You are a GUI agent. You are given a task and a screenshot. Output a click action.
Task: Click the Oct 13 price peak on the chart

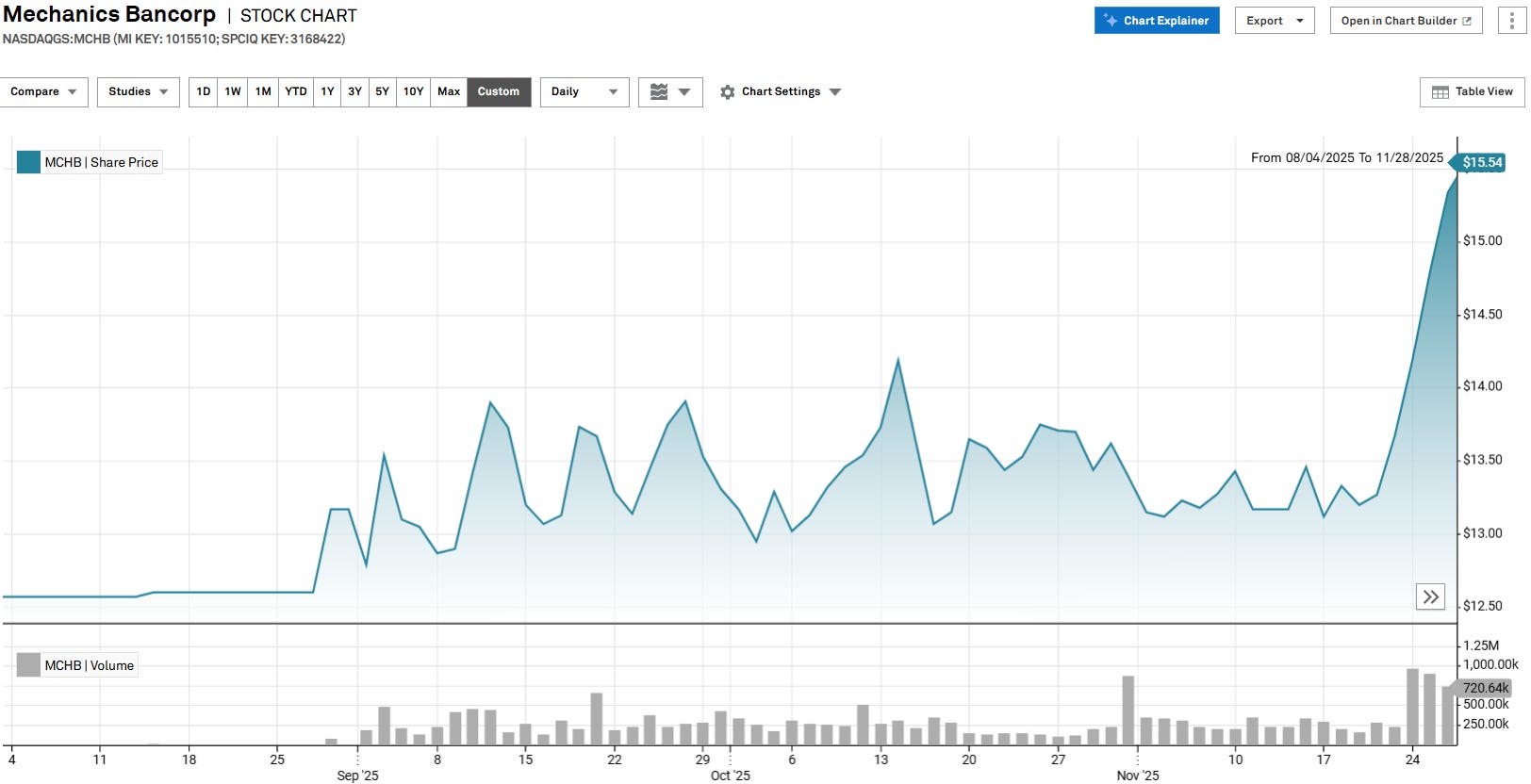897,360
